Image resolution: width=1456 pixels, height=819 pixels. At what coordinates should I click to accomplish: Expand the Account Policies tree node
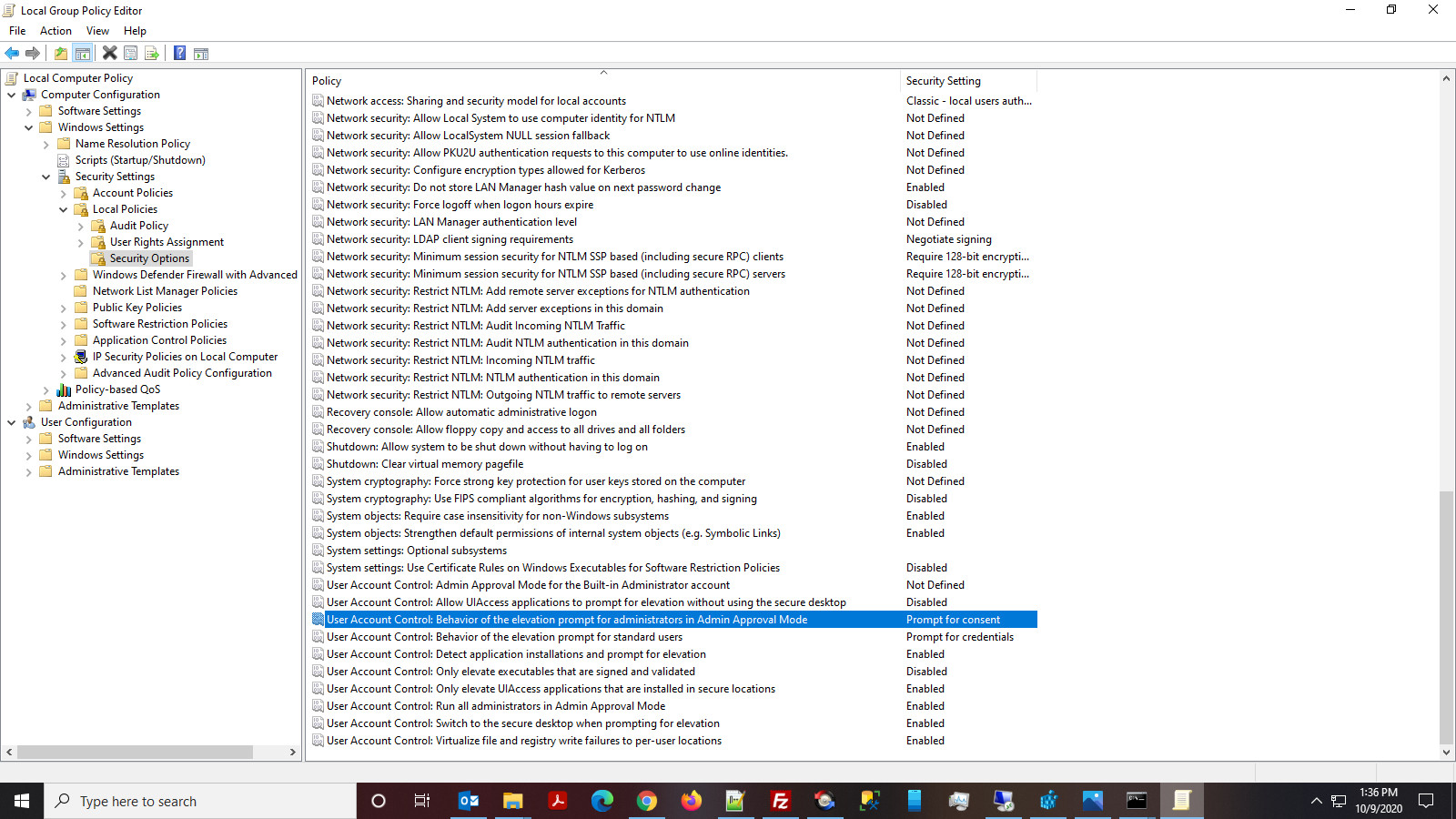63,192
